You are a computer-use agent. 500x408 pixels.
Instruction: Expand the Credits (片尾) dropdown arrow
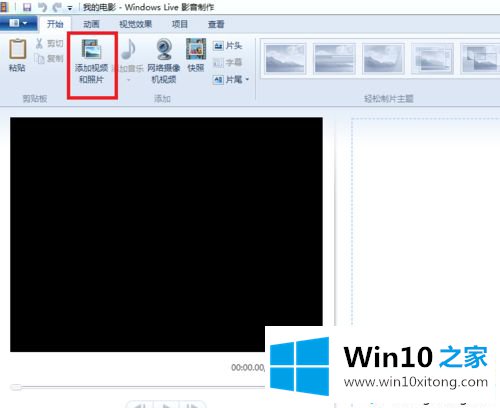click(x=247, y=79)
